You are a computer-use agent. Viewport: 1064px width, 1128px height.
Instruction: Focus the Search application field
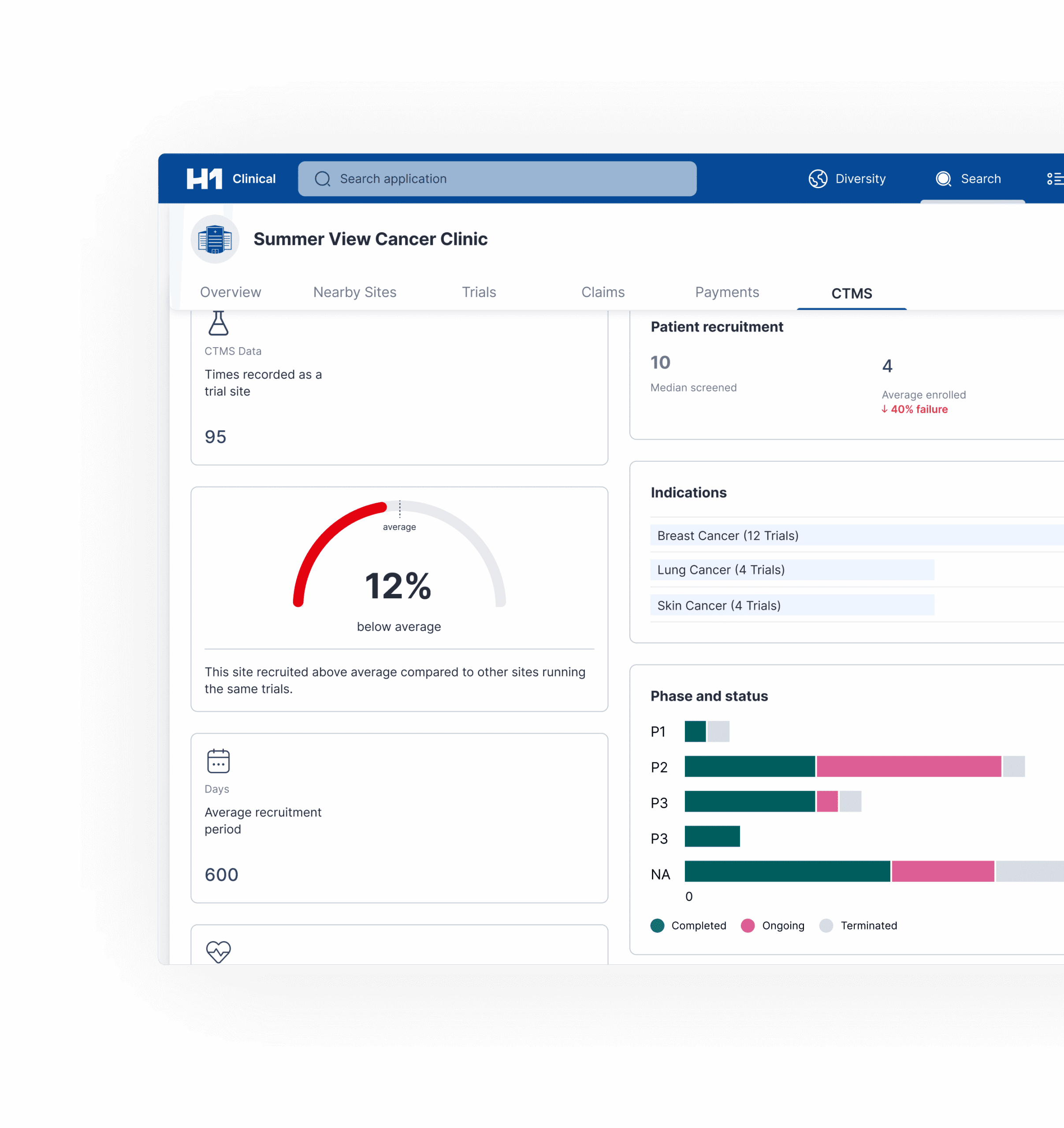[497, 179]
